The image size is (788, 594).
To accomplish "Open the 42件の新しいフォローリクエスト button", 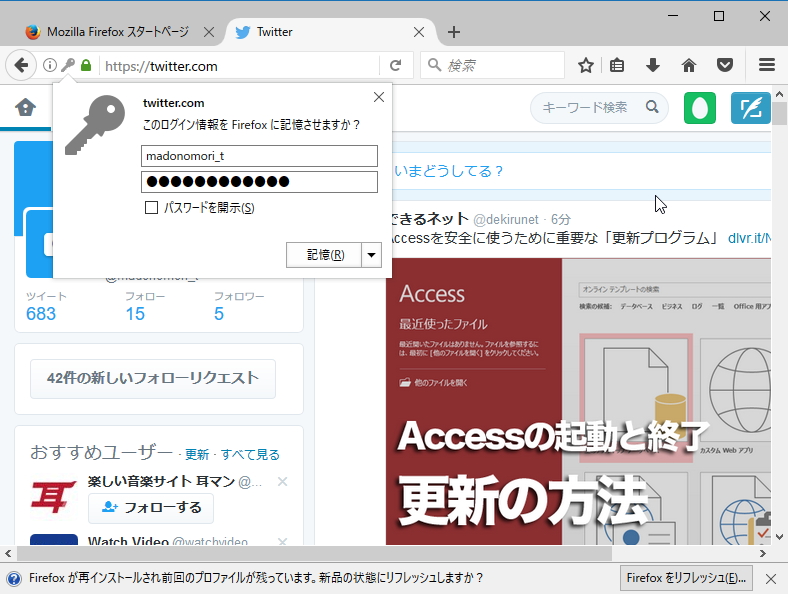I will (x=153, y=378).
